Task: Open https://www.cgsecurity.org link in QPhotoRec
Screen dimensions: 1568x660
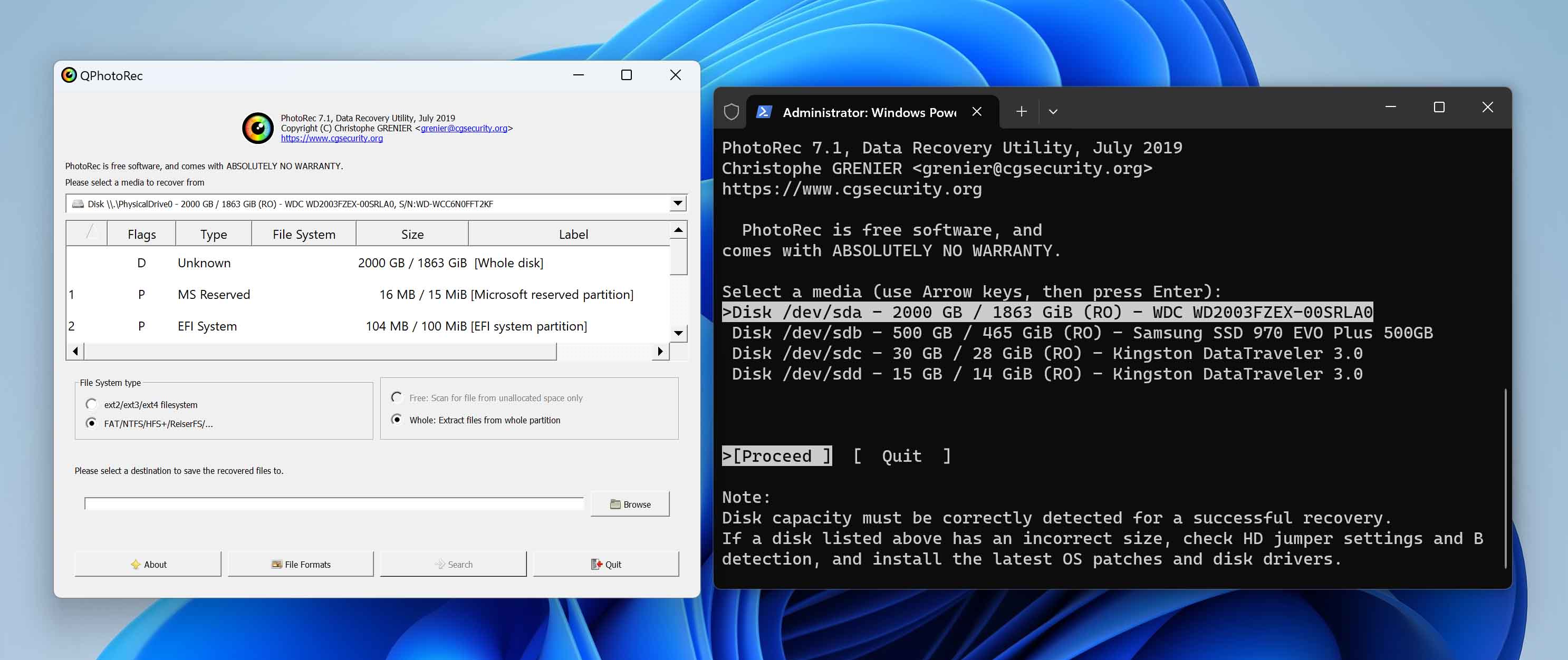Action: coord(332,139)
